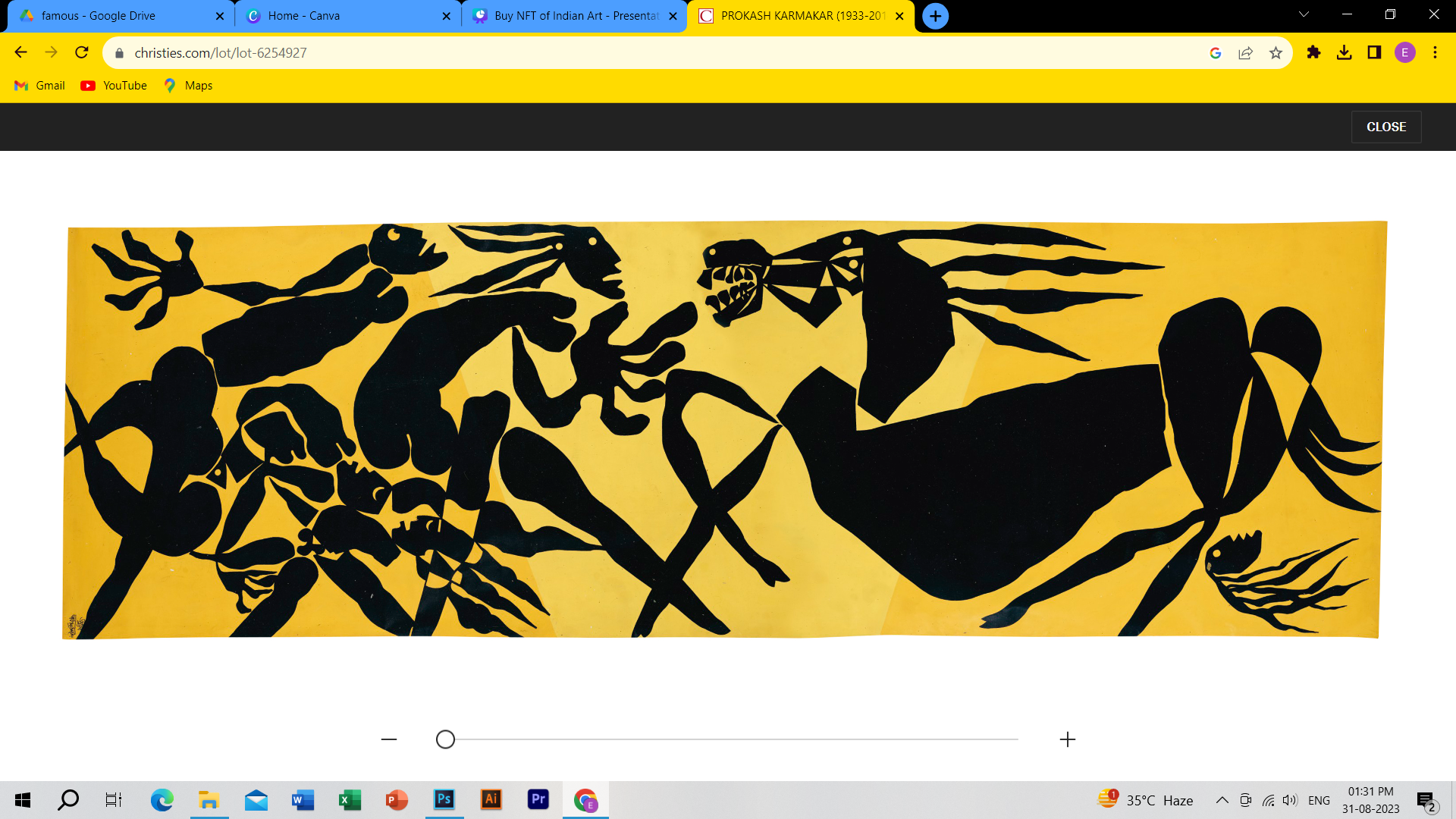Viewport: 1456px width, 819px height.
Task: Open the Gmail bookmark
Action: 40,86
